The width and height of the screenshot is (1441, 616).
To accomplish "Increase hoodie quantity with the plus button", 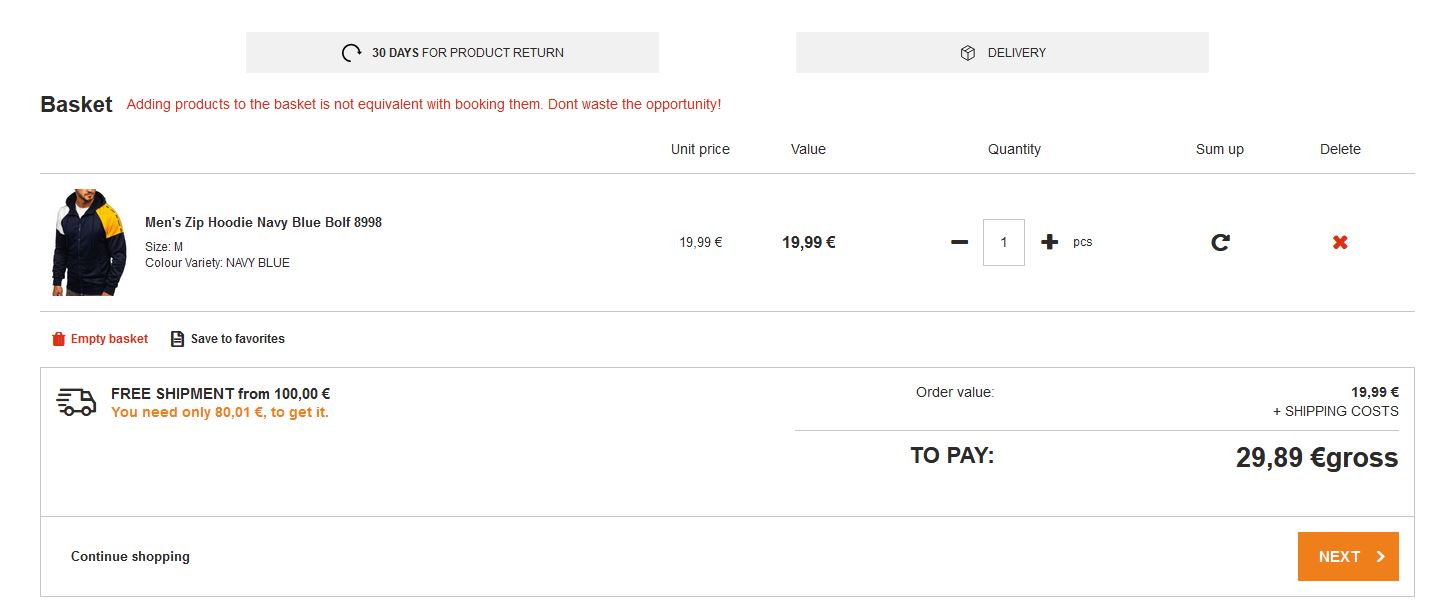I will [1049, 242].
